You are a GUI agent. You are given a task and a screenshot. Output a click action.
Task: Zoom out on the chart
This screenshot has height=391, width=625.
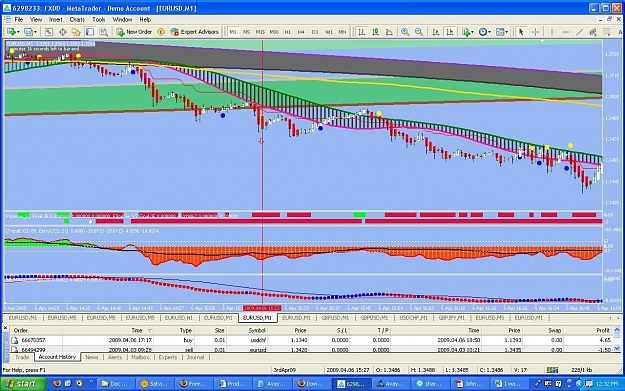pos(419,32)
